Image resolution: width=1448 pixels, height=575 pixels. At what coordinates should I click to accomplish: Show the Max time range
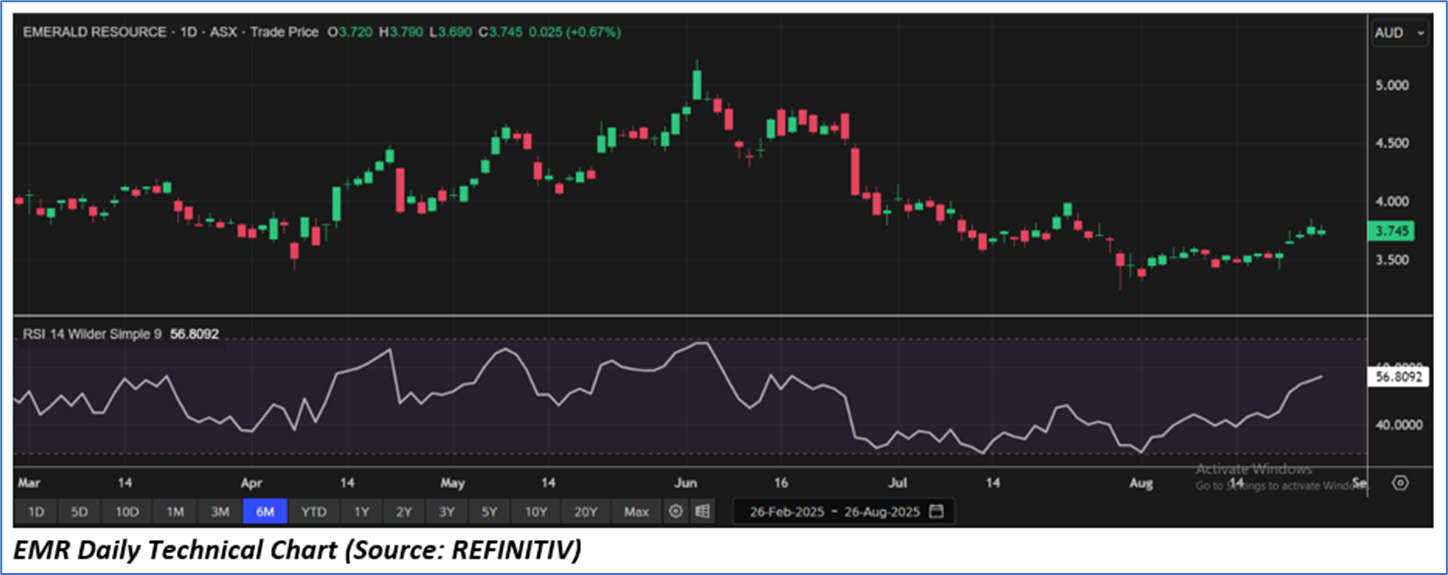click(x=636, y=512)
